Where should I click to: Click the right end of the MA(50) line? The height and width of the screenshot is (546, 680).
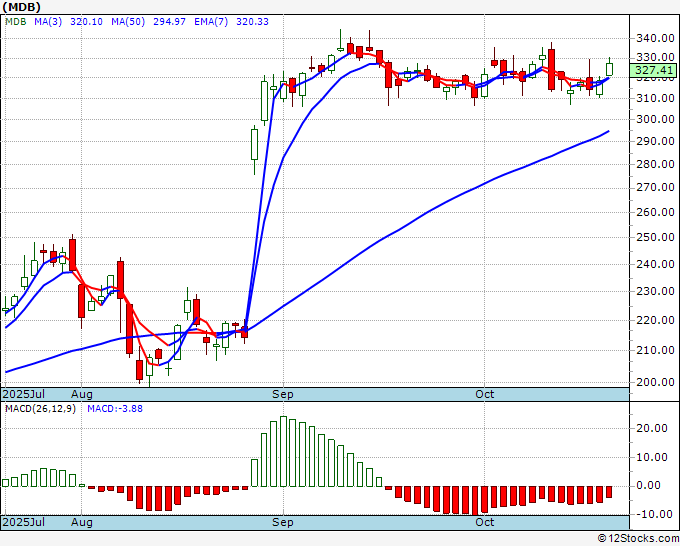(x=608, y=131)
